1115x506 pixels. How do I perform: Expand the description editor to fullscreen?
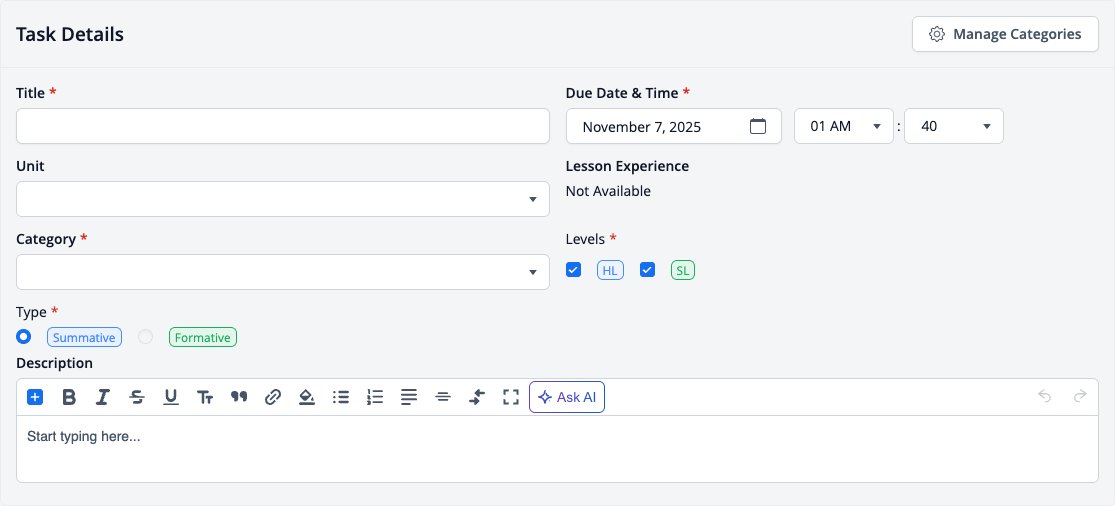tap(511, 397)
